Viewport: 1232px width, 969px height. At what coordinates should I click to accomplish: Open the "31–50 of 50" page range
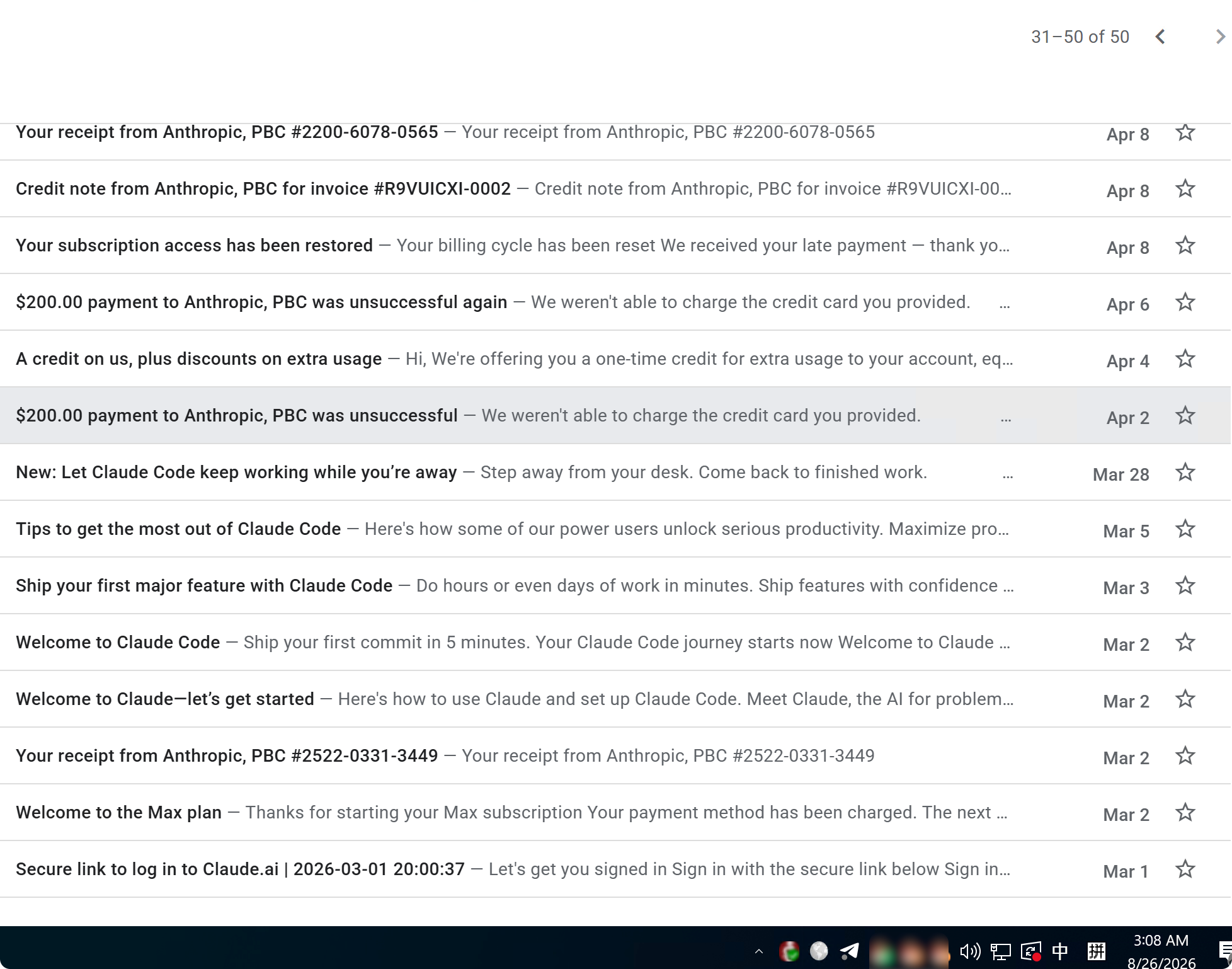[1080, 37]
